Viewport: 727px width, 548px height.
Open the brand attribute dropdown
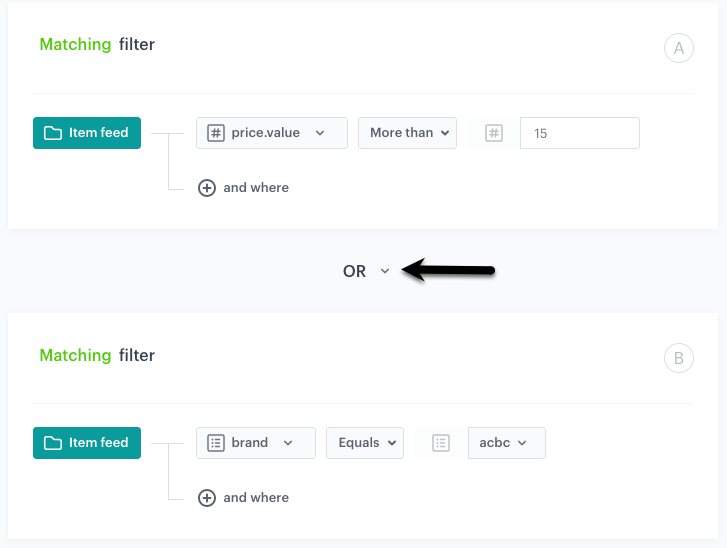coord(255,443)
